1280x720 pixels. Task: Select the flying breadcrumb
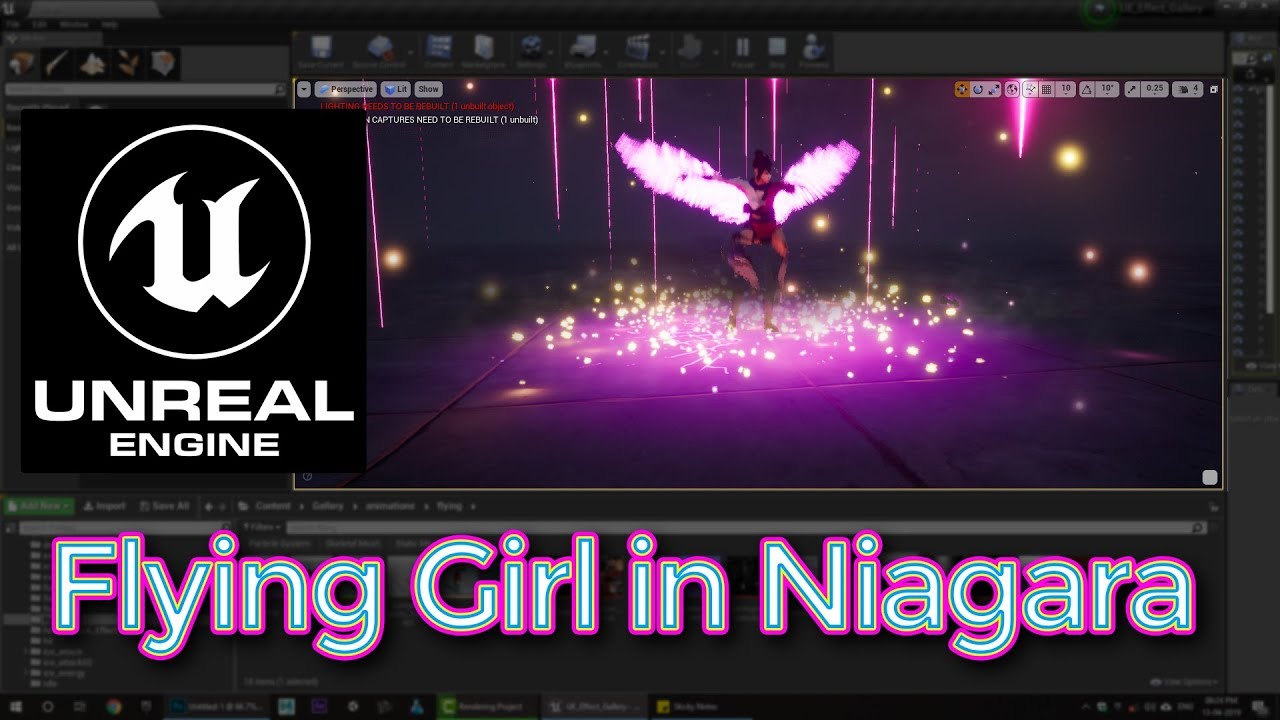coord(450,506)
